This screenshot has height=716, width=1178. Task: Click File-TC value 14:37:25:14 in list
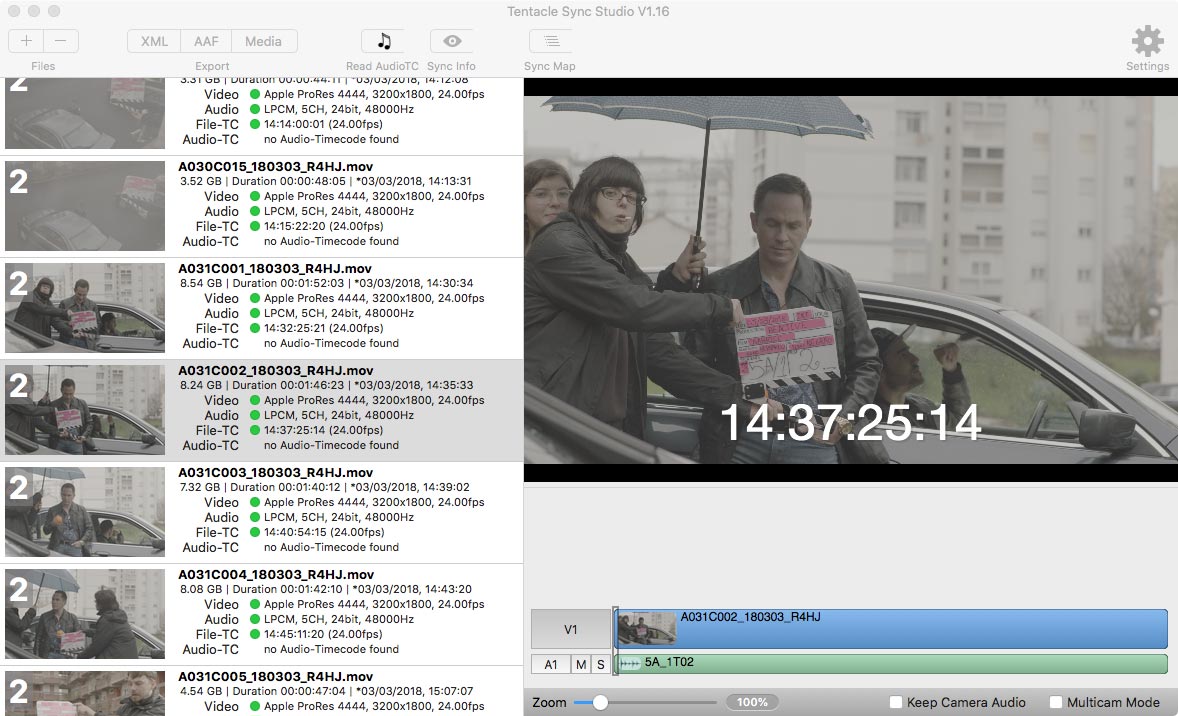[x=323, y=431]
